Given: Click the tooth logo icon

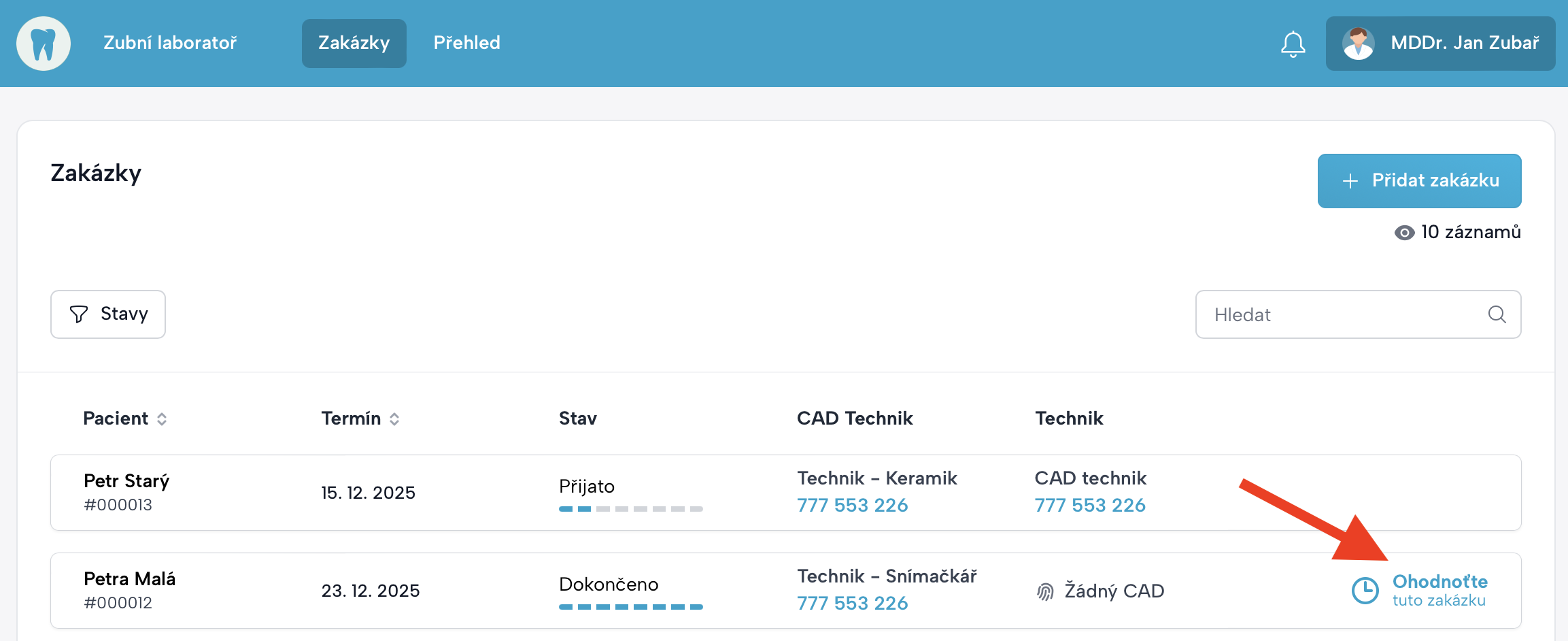Looking at the screenshot, I should [44, 44].
